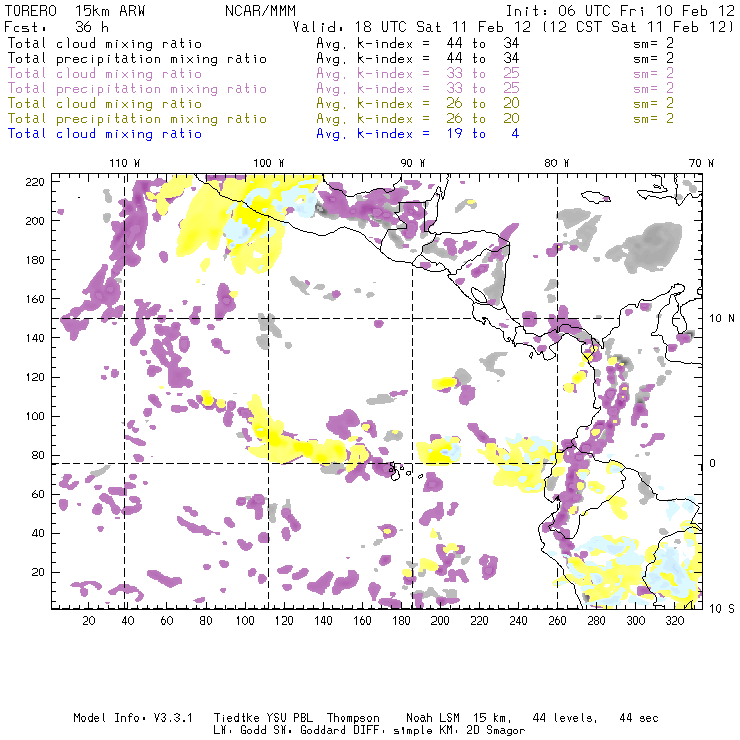The height and width of the screenshot is (740, 740).
Task: Select '44 to 34' on first legend row
Action: pos(483,43)
